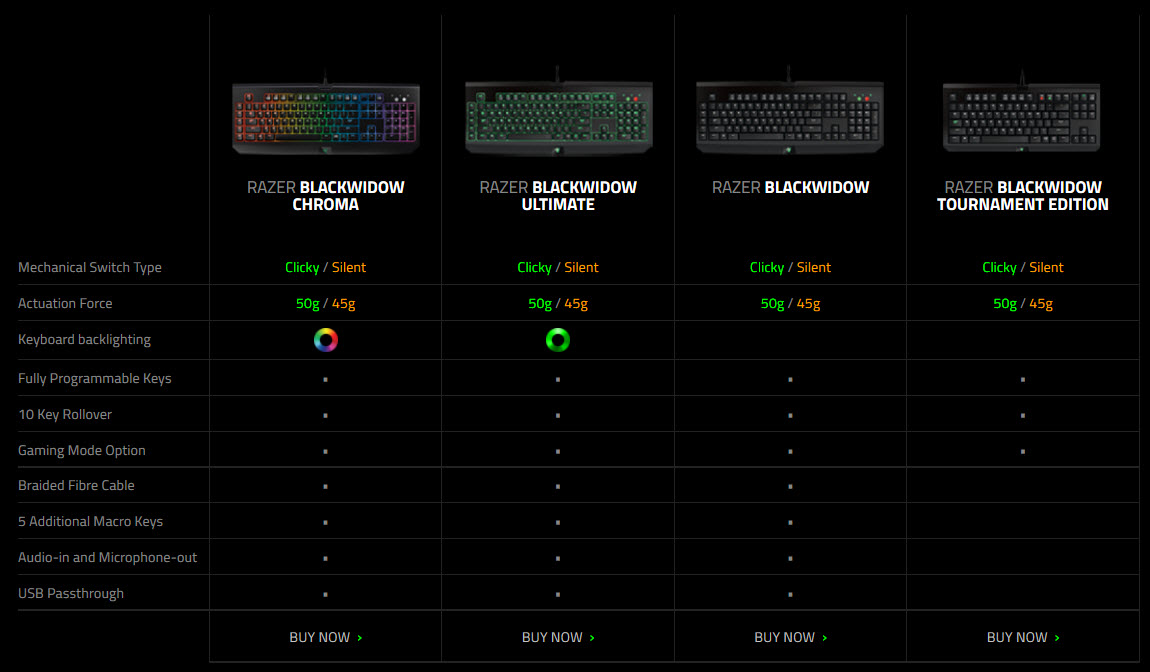
Task: Click Clicky in the standard BlackWidow column
Action: click(x=767, y=268)
